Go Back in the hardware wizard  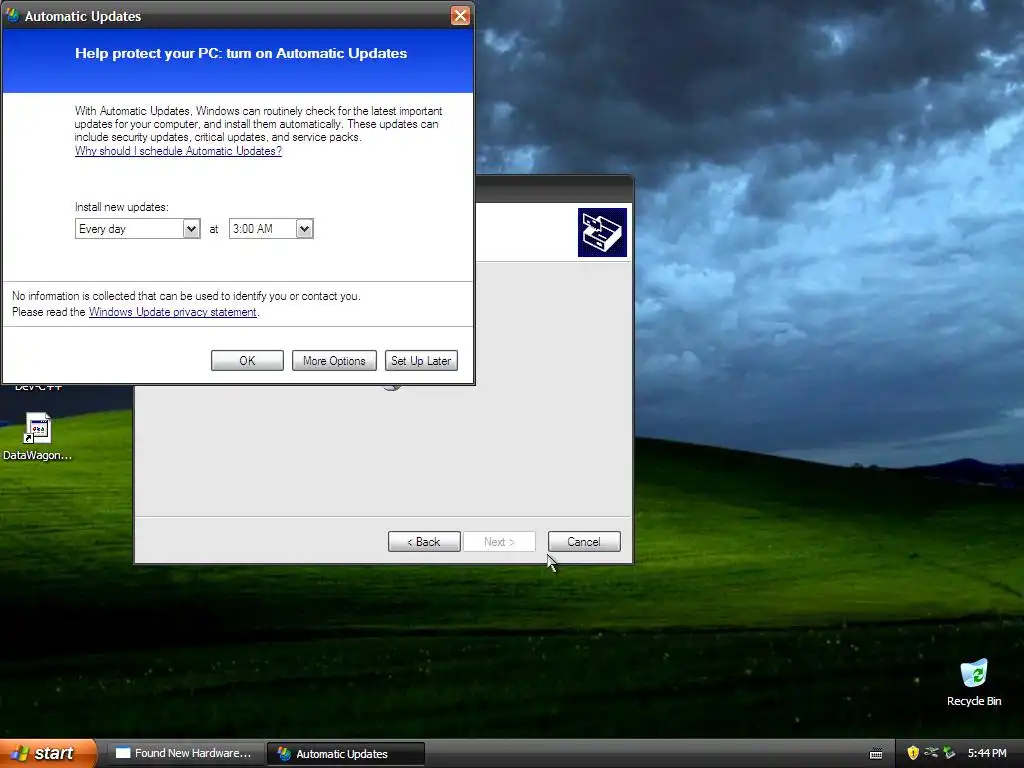(x=424, y=541)
